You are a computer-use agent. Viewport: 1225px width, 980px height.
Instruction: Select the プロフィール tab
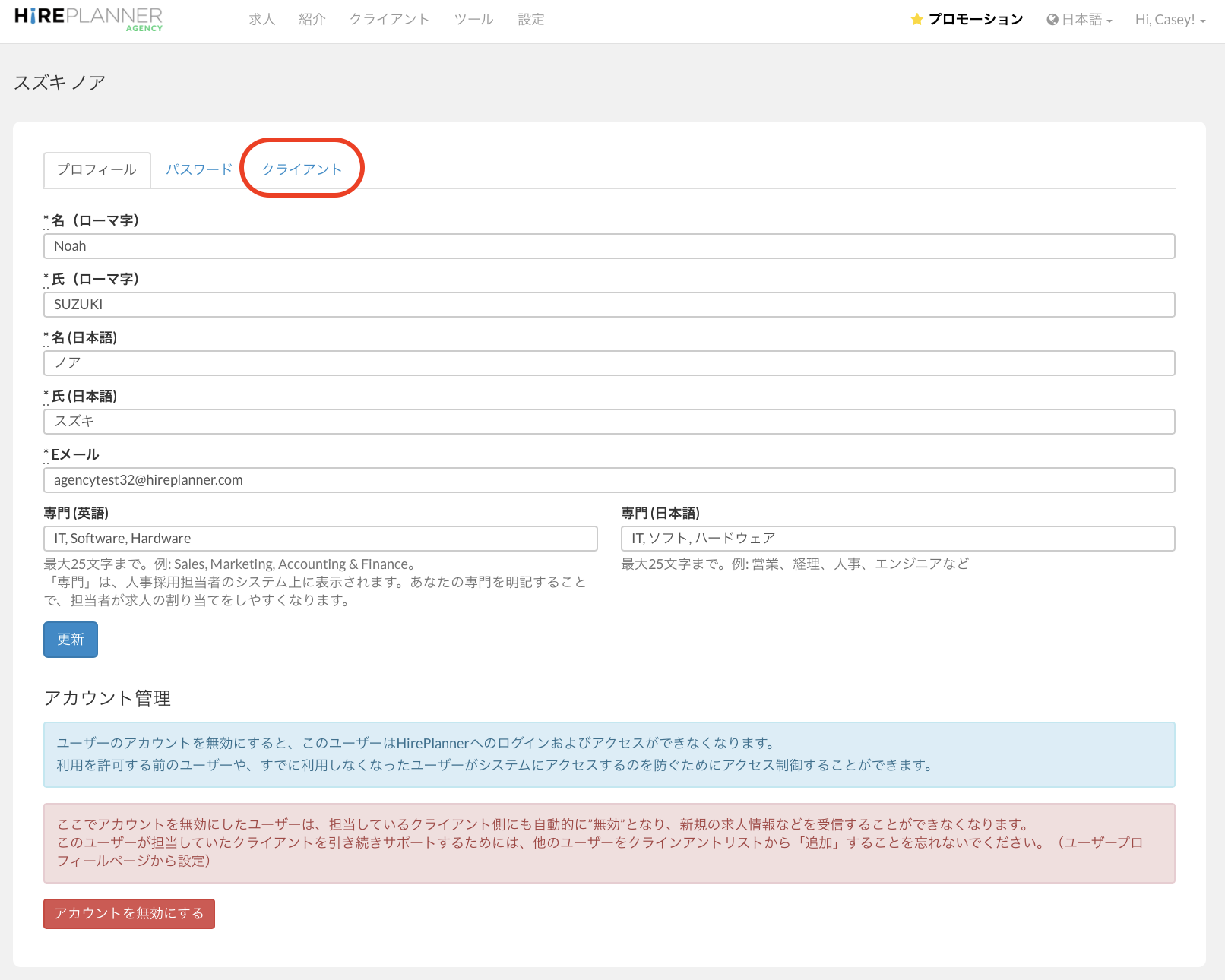[97, 169]
